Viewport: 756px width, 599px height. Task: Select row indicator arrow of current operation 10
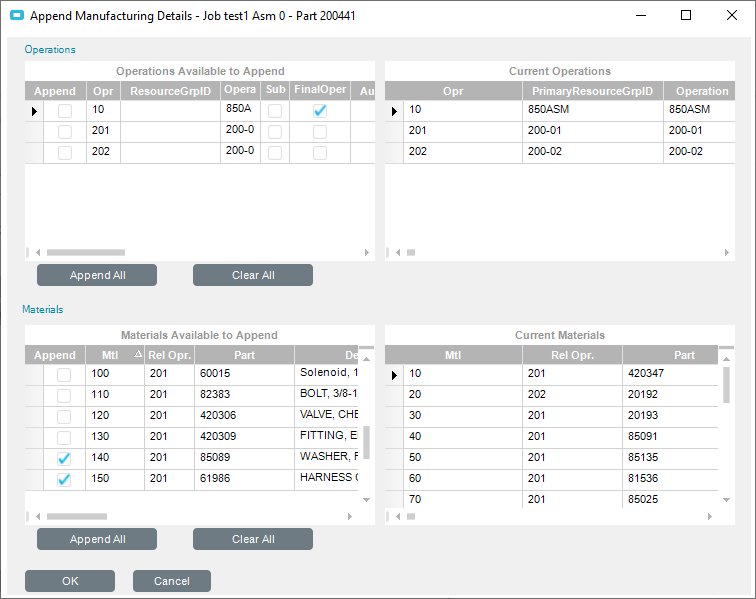coord(394,111)
